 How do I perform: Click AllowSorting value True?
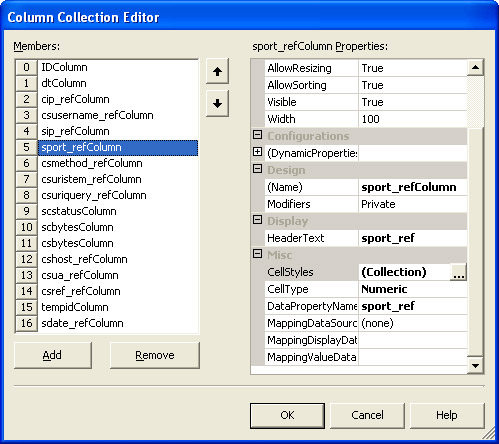(x=413, y=85)
